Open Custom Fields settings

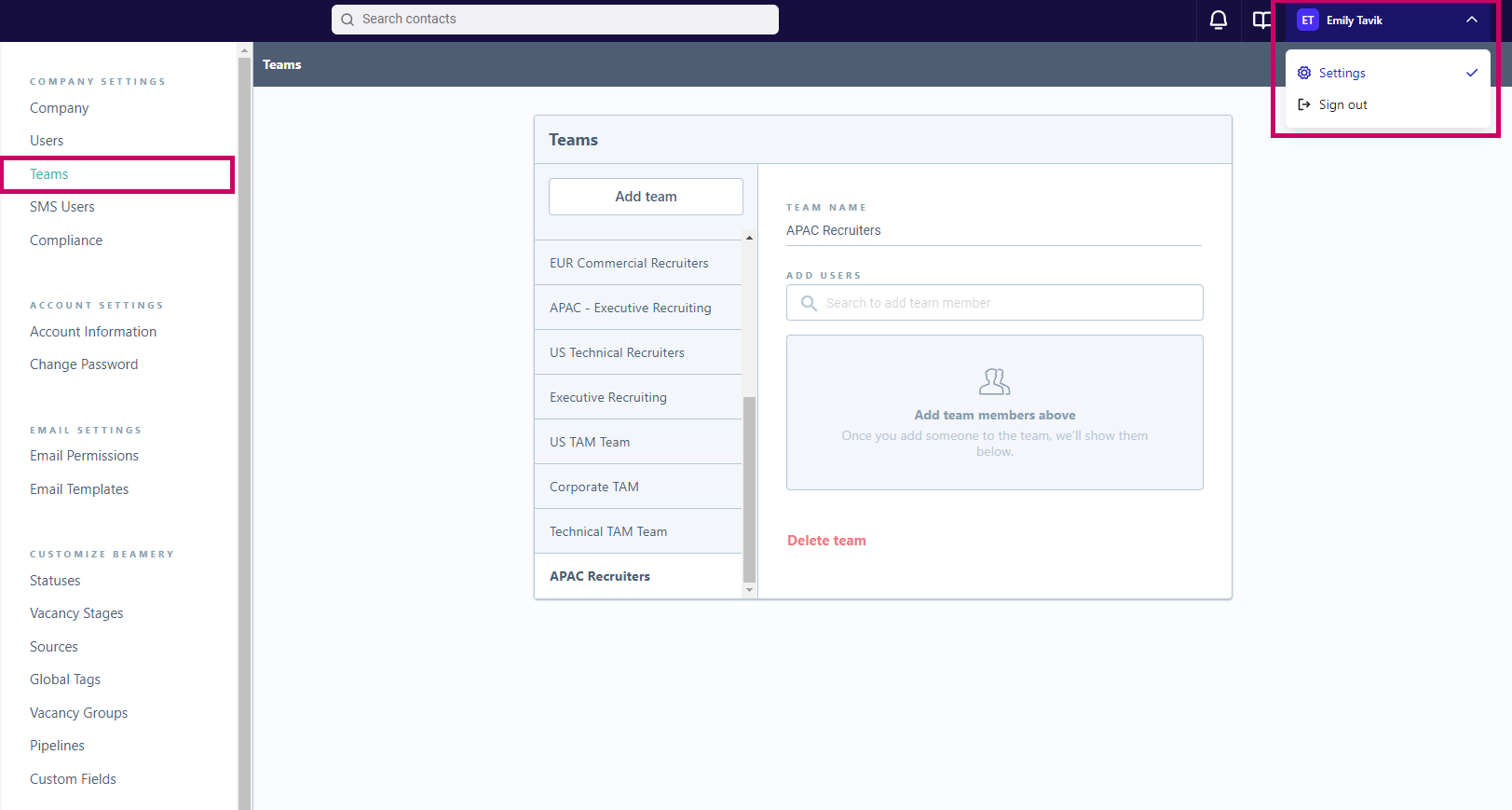tap(73, 779)
